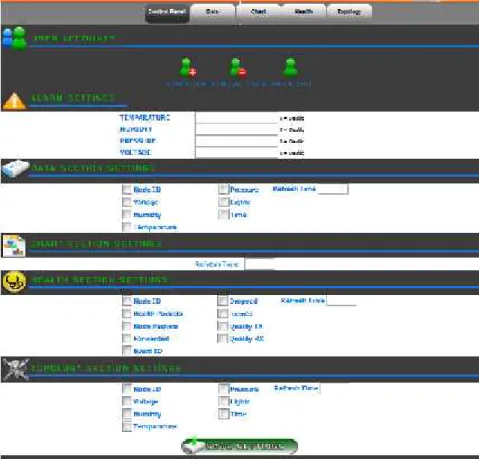
Task: Click the orange alarm warning triangle icon
Action: click(14, 101)
